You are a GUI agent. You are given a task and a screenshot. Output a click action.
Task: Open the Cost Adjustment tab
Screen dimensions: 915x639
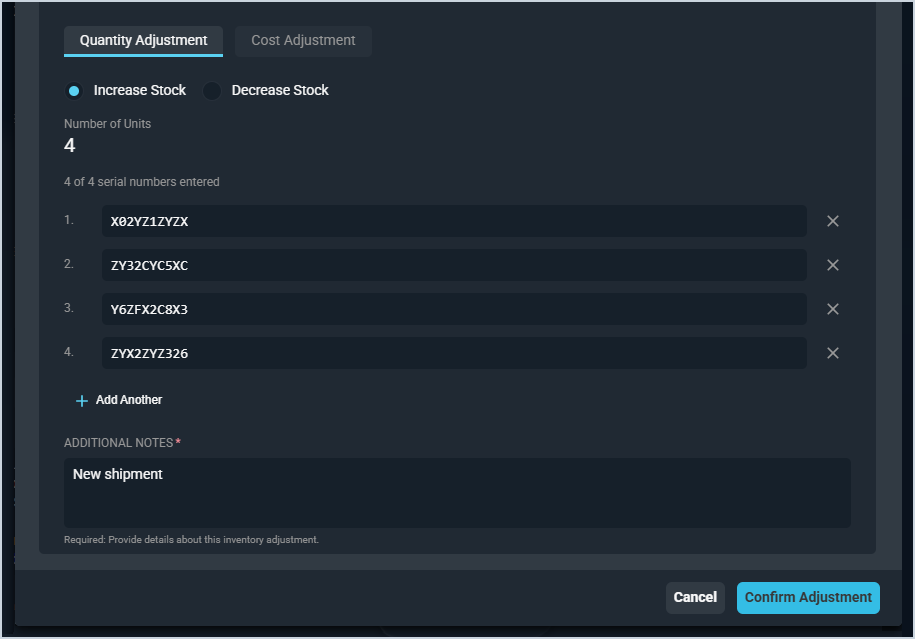coord(303,41)
